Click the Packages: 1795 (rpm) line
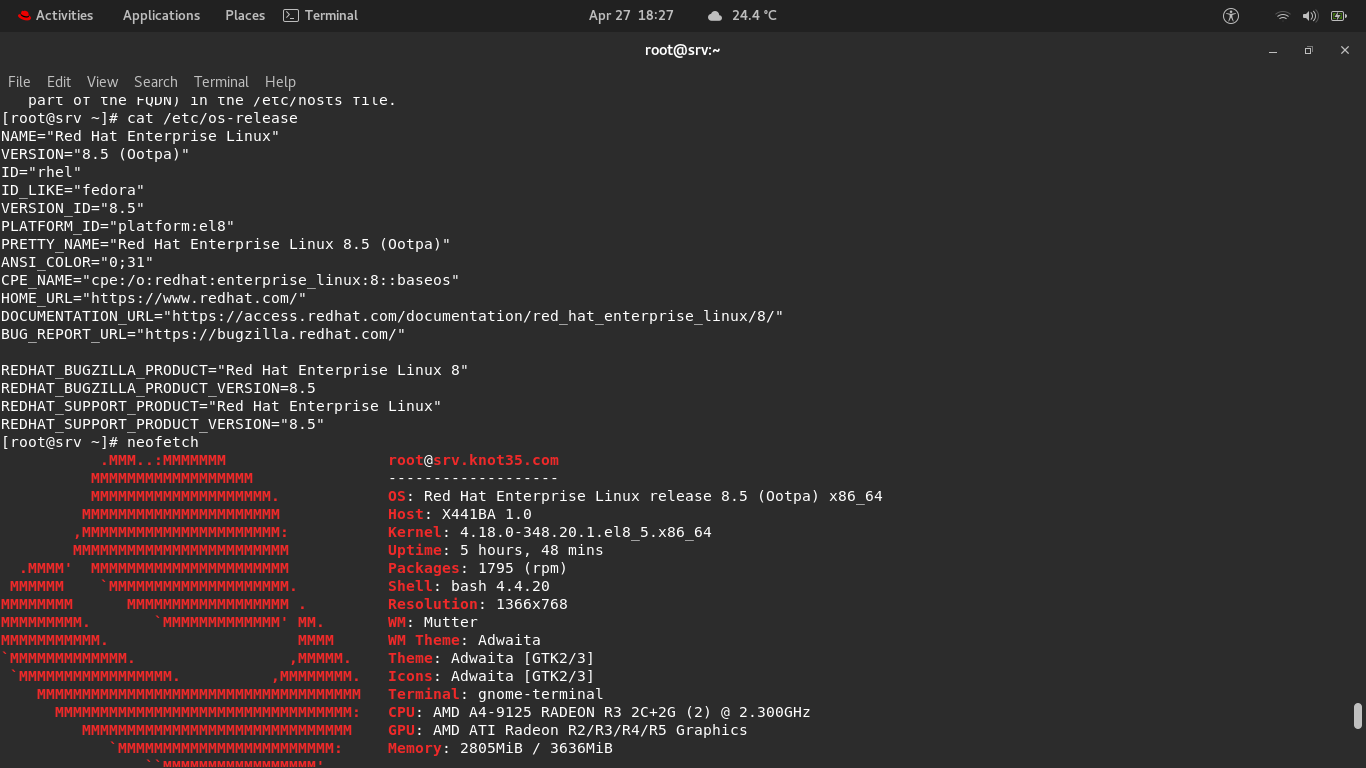 (x=478, y=568)
